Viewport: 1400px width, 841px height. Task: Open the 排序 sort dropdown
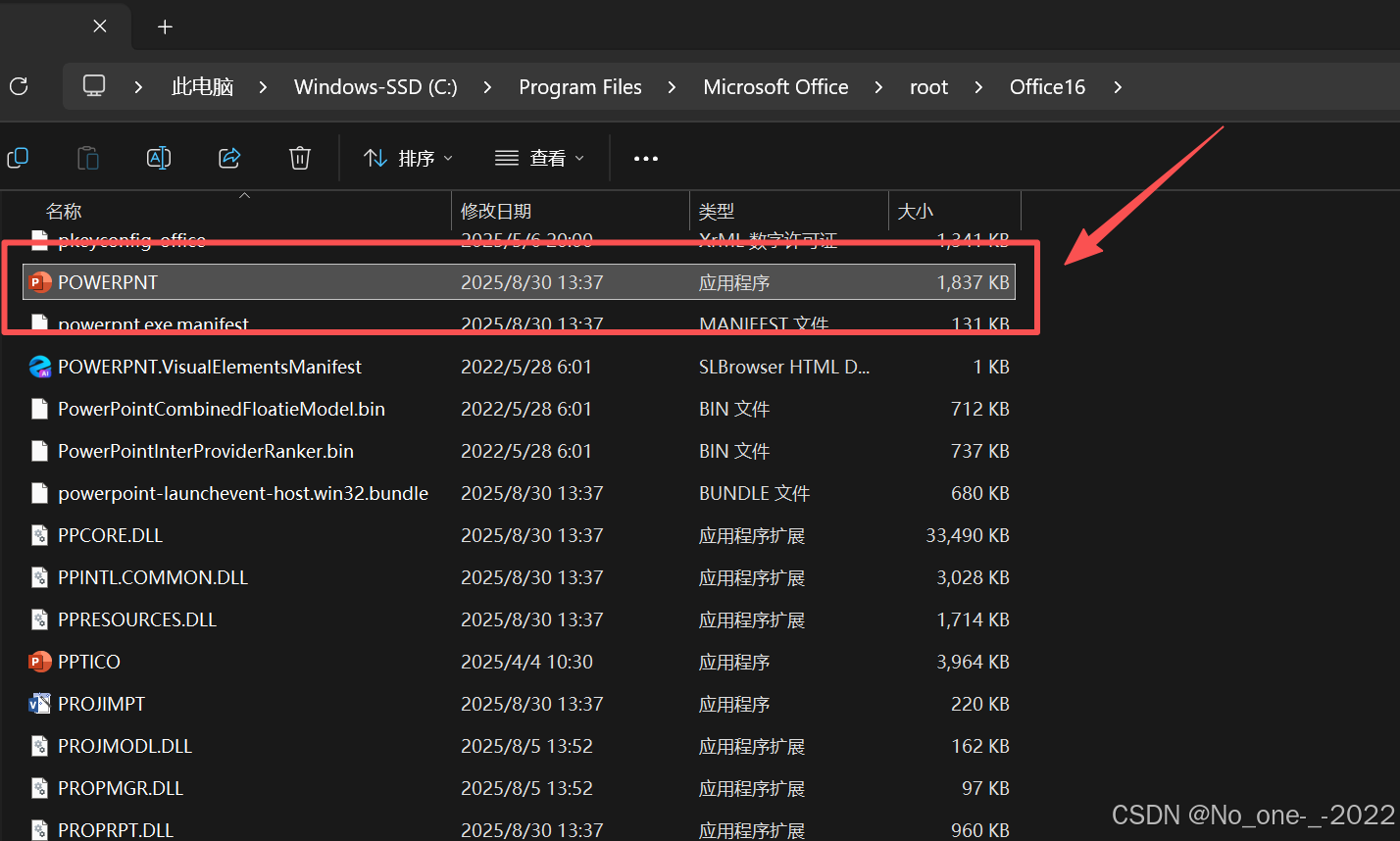pyautogui.click(x=408, y=158)
